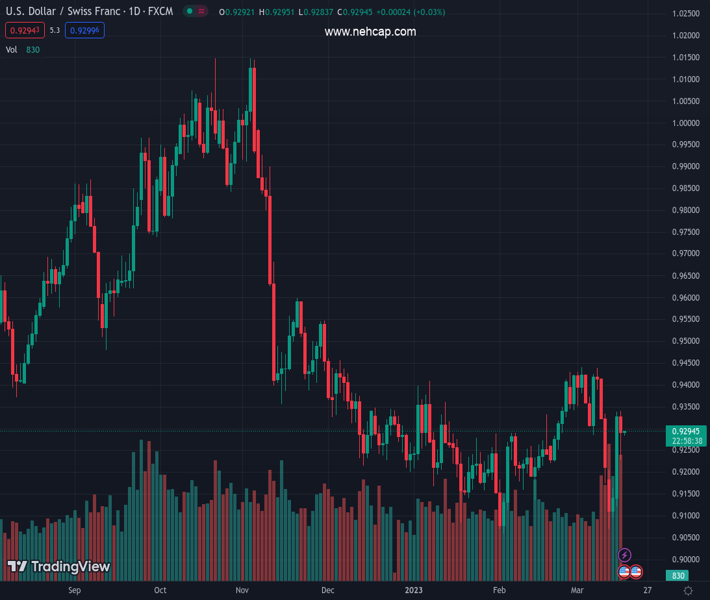Click the 0.95000 price scale label
This screenshot has height=600, width=710.
[686, 341]
